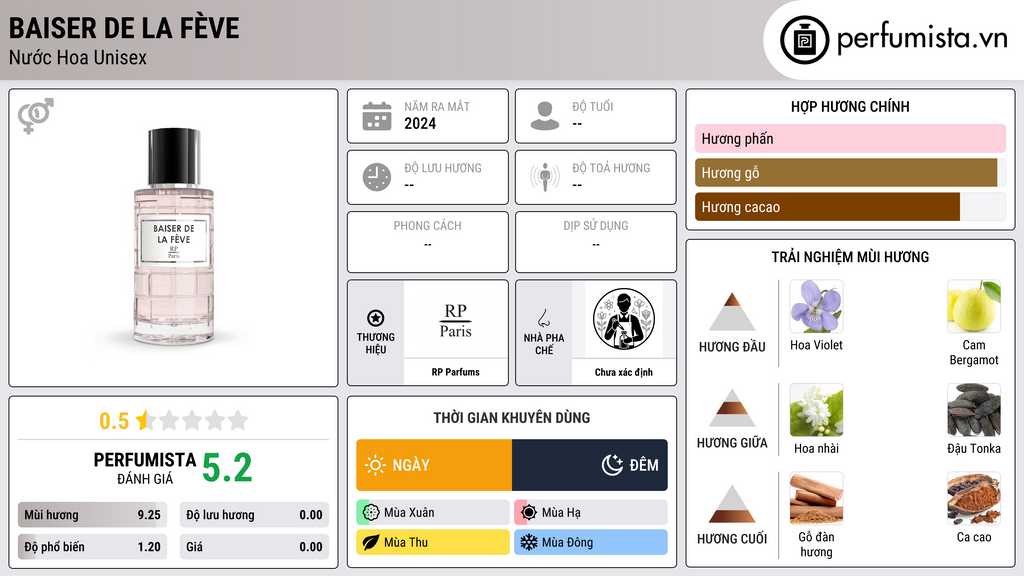Click the person icon beside Độ tuổi
The height and width of the screenshot is (576, 1024).
545,116
